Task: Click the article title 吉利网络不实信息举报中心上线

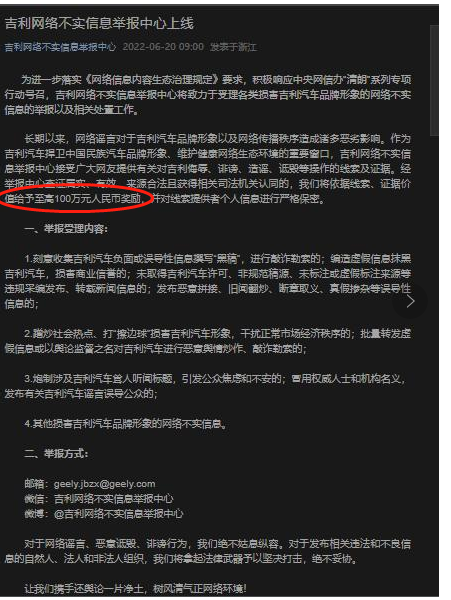Action: (99, 24)
